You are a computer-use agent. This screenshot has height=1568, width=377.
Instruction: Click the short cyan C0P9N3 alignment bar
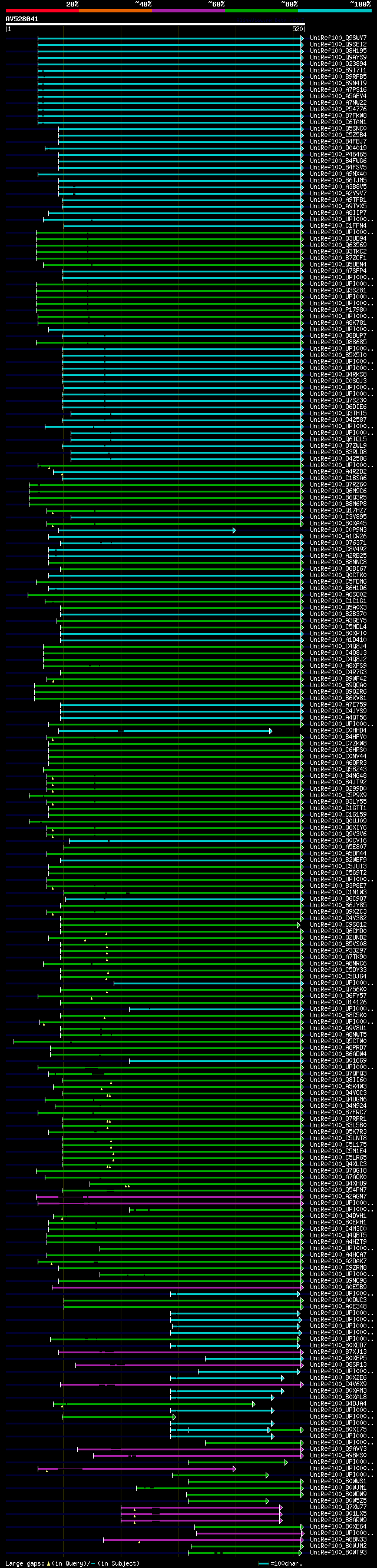point(147,530)
